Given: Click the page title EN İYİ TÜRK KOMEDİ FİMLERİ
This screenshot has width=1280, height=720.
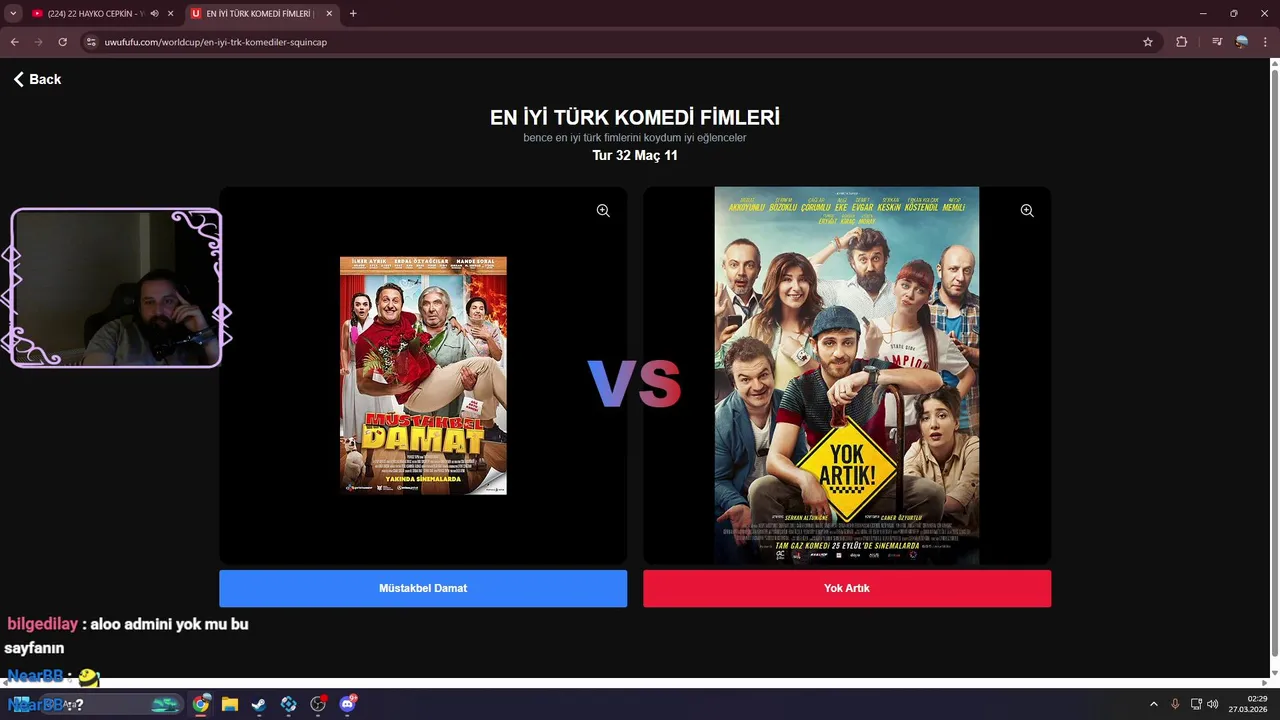Looking at the screenshot, I should pyautogui.click(x=635, y=117).
